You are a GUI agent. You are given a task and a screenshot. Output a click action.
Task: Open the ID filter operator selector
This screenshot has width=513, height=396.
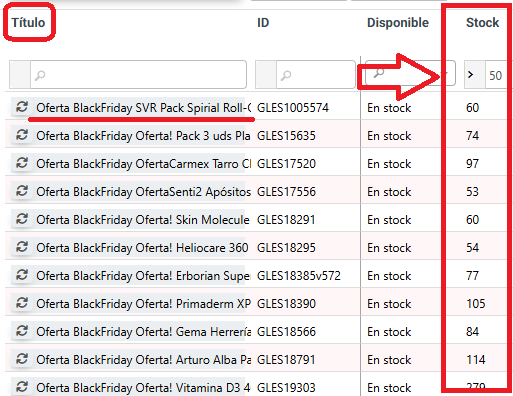pos(266,75)
